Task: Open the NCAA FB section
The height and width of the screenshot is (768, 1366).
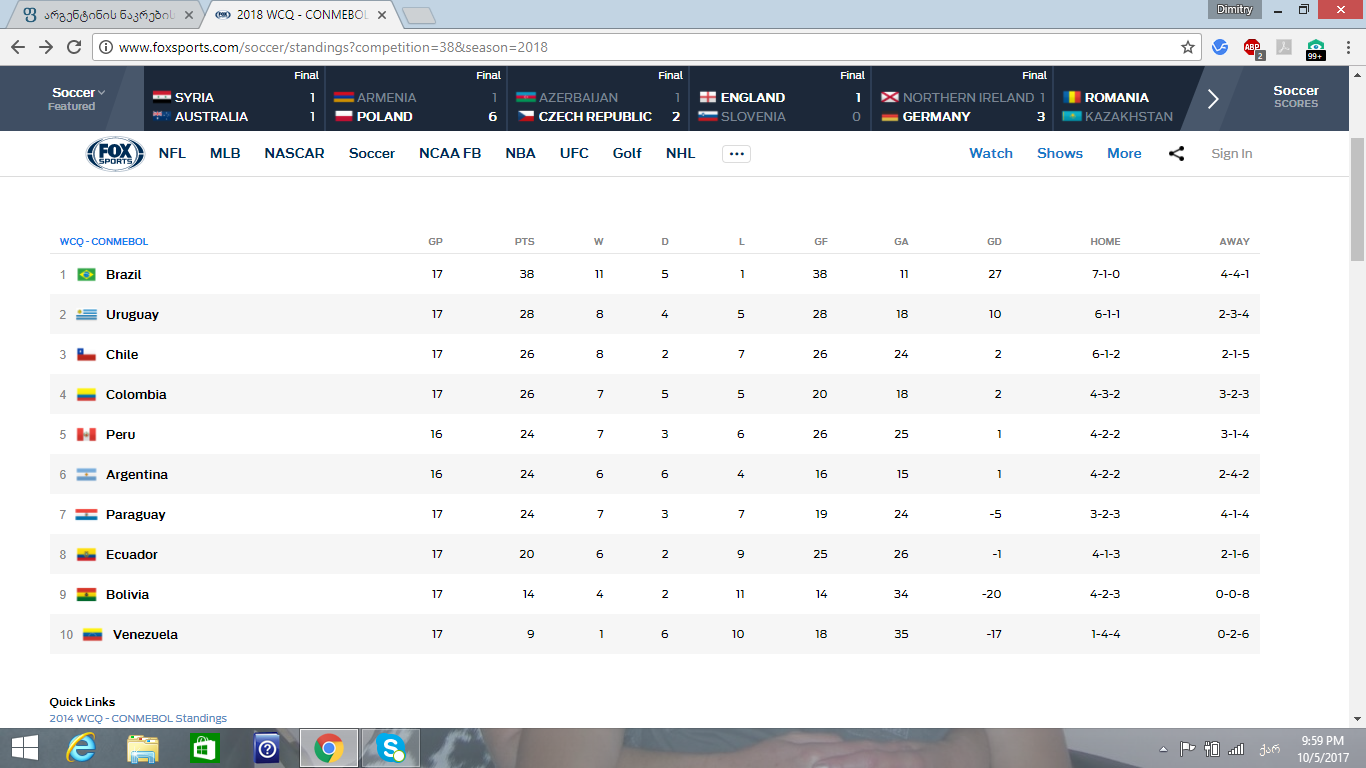Action: tap(450, 153)
